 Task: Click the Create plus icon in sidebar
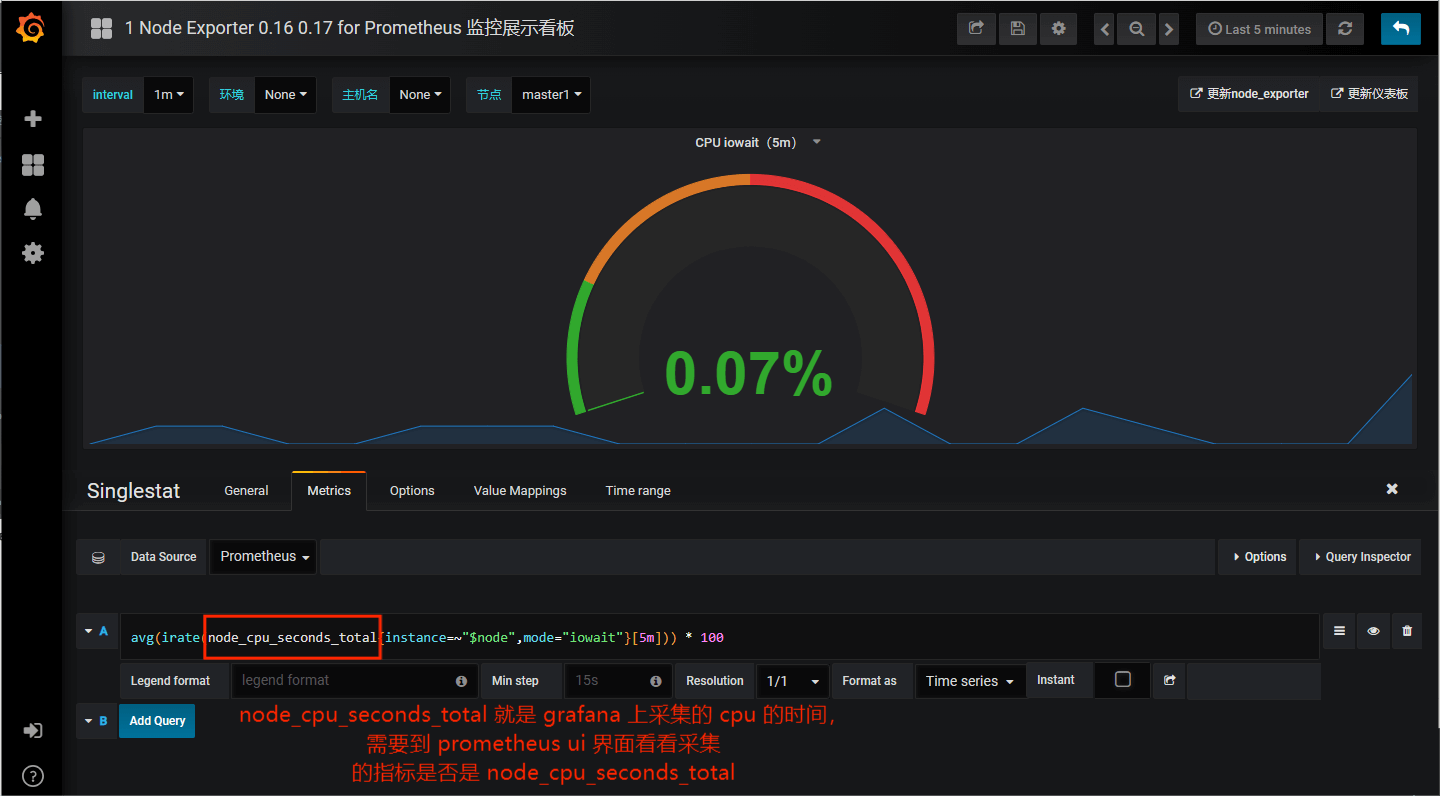point(33,119)
